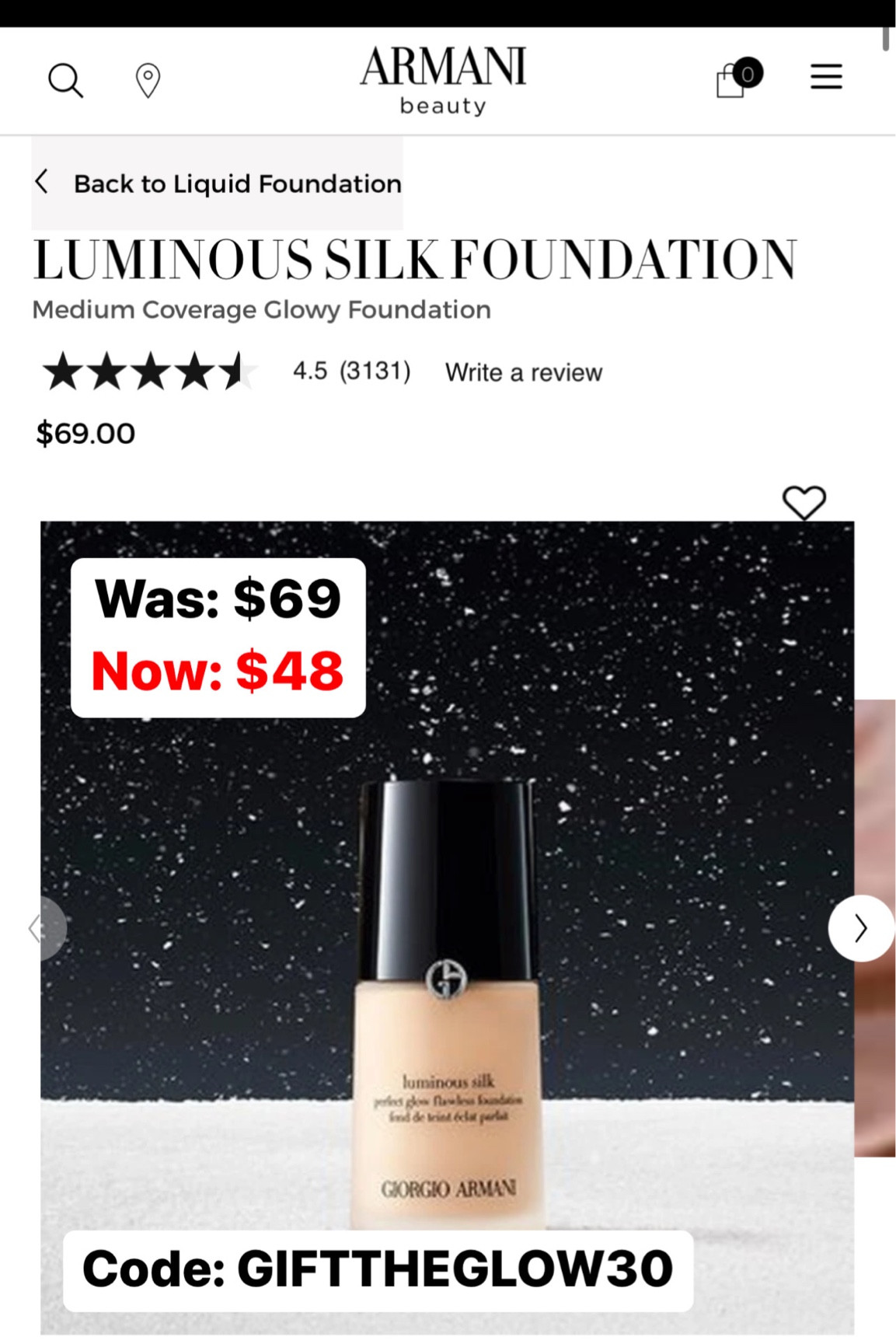Click the star rating display
This screenshot has height=1344, width=896.
pyautogui.click(x=149, y=371)
